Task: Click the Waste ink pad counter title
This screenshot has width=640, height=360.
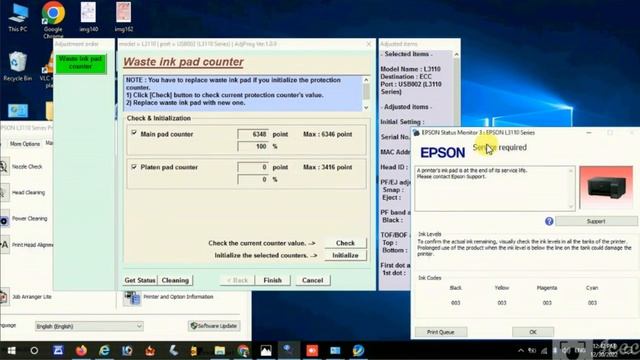Action: tap(183, 62)
